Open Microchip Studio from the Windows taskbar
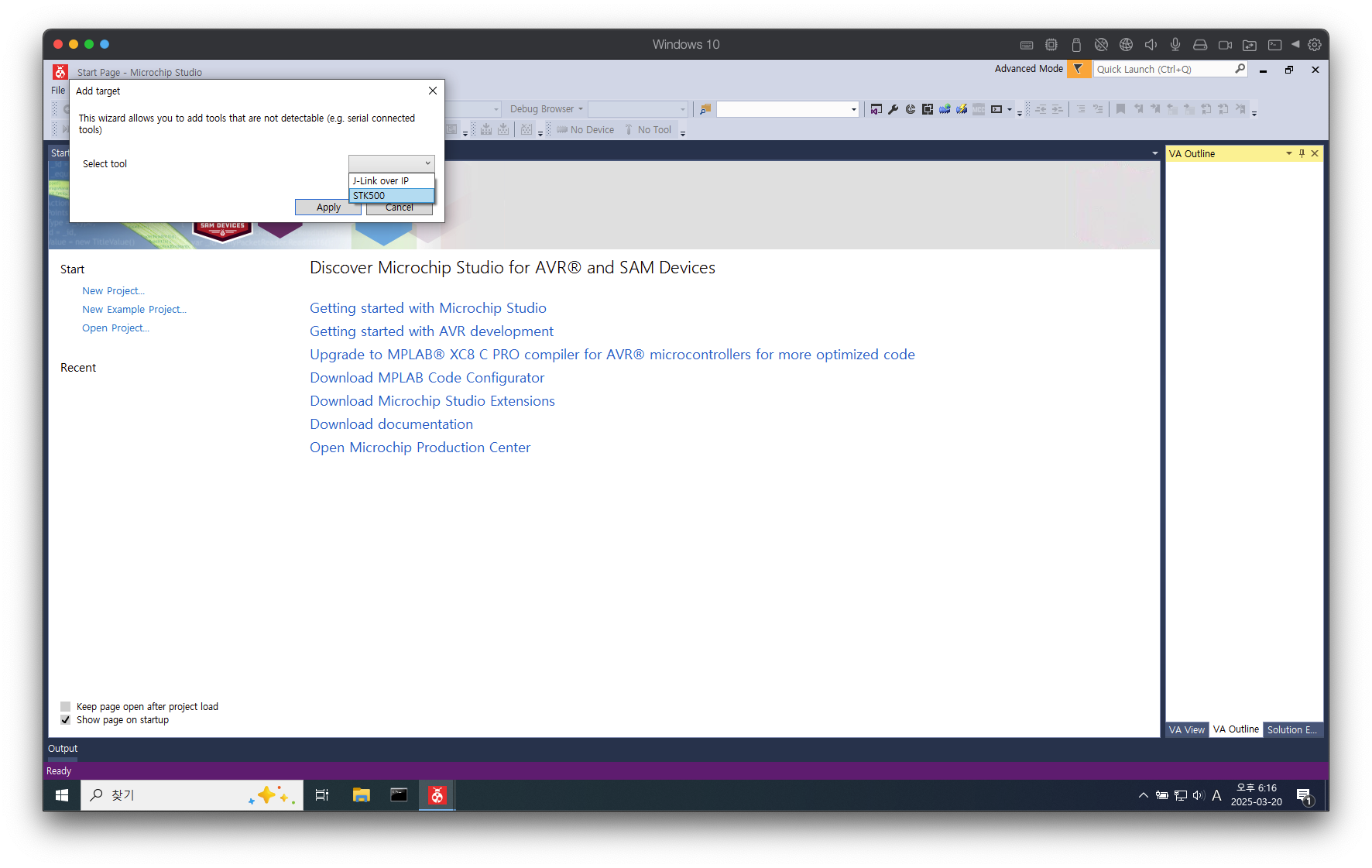Screen dimensions: 1372x868 click(x=437, y=795)
